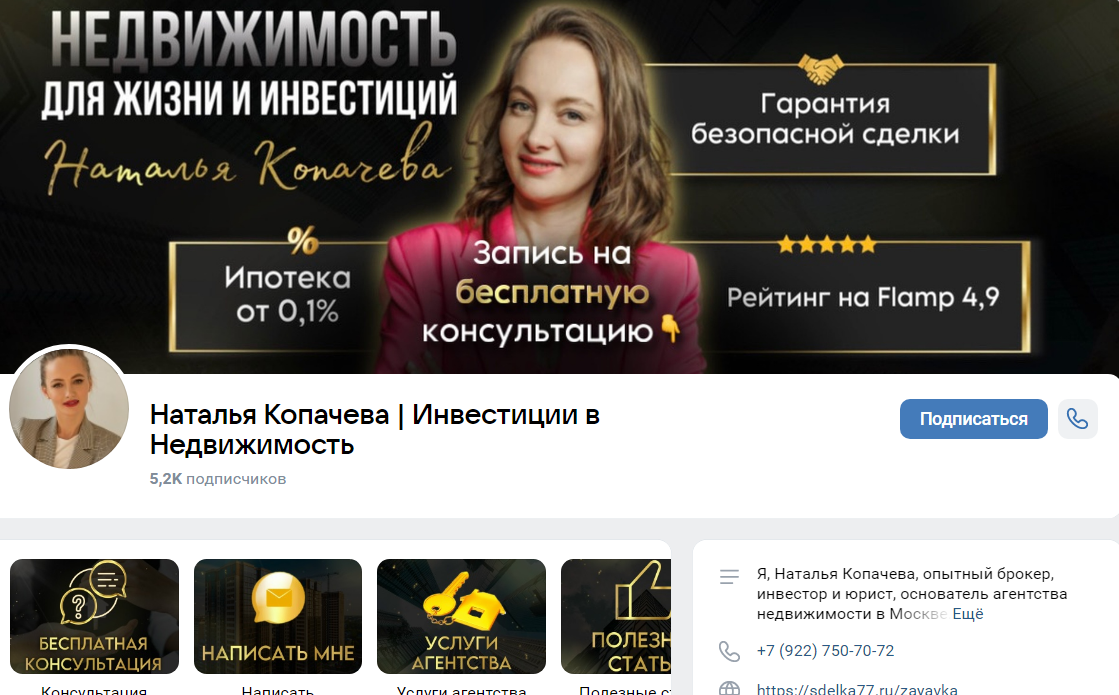This screenshot has height=695, width=1119.
Task: Click the community title Наталья Копачева
Action: pos(375,430)
